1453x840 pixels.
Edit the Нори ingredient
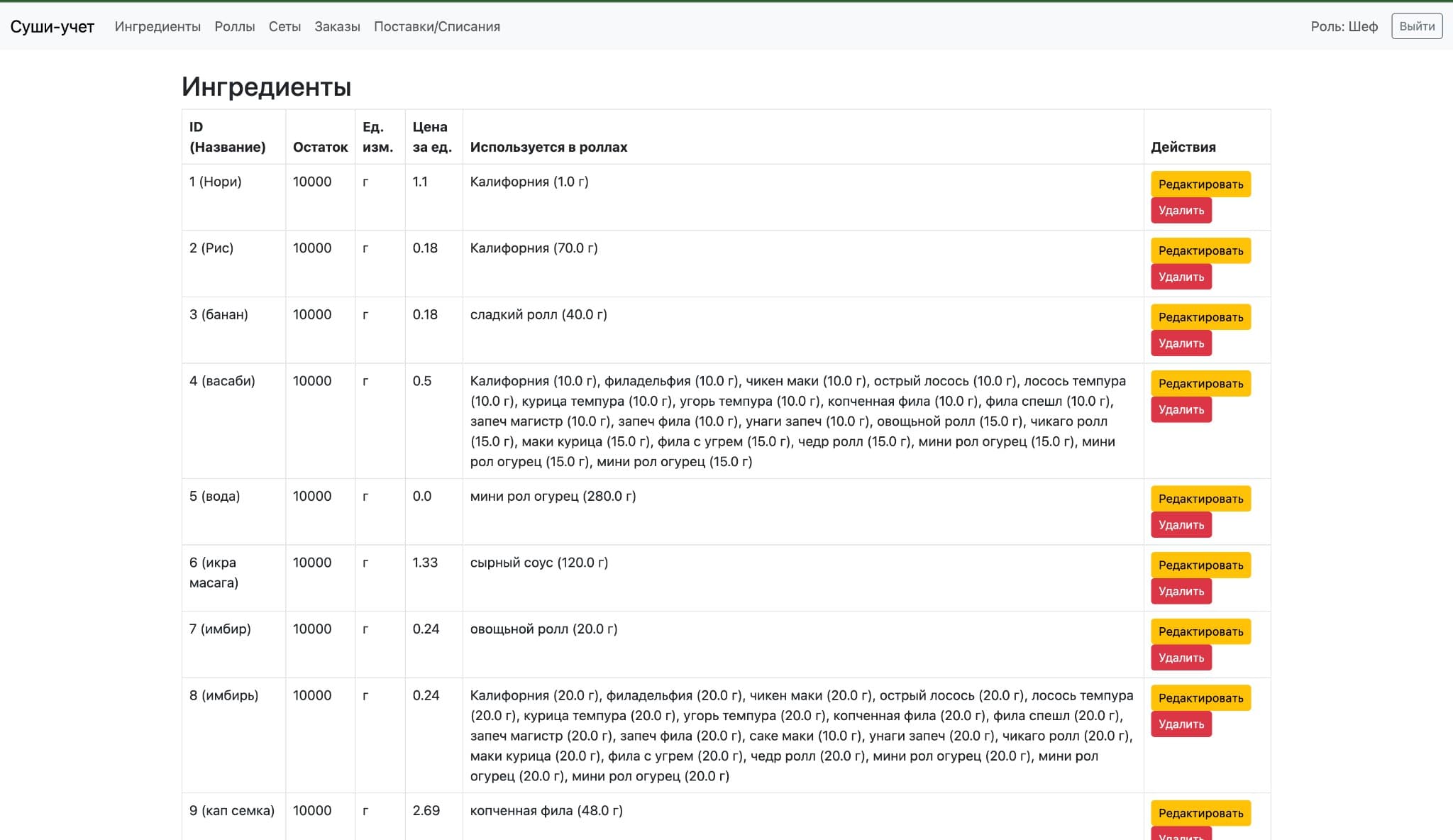pos(1201,183)
